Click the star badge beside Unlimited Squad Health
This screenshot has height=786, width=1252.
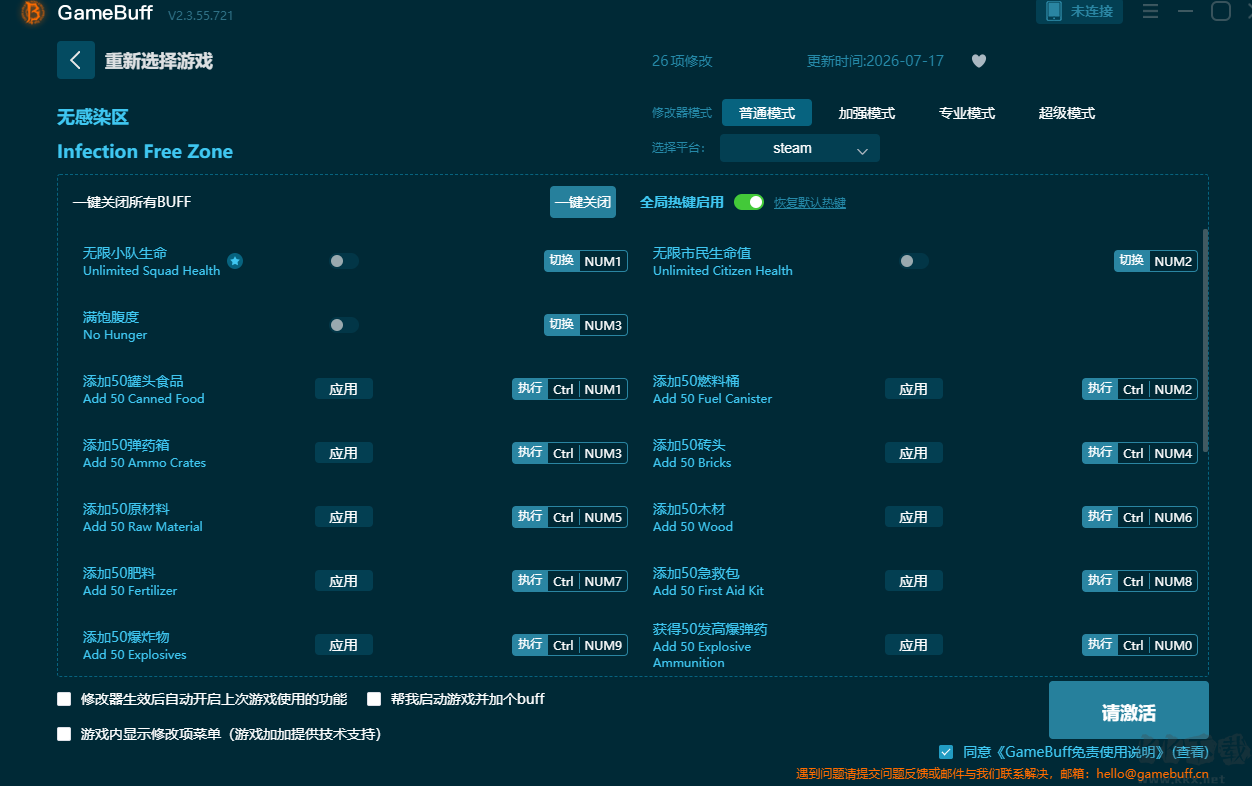point(235,261)
